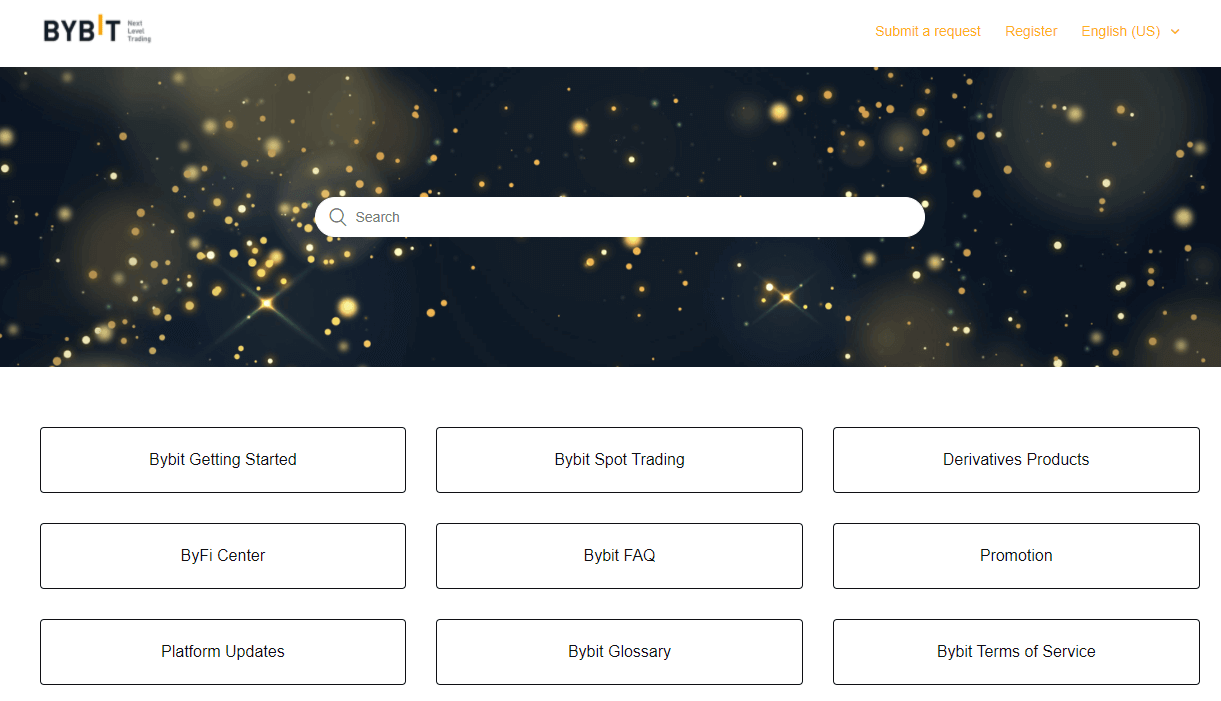
Task: Click the magnifying glass search icon
Action: point(338,217)
